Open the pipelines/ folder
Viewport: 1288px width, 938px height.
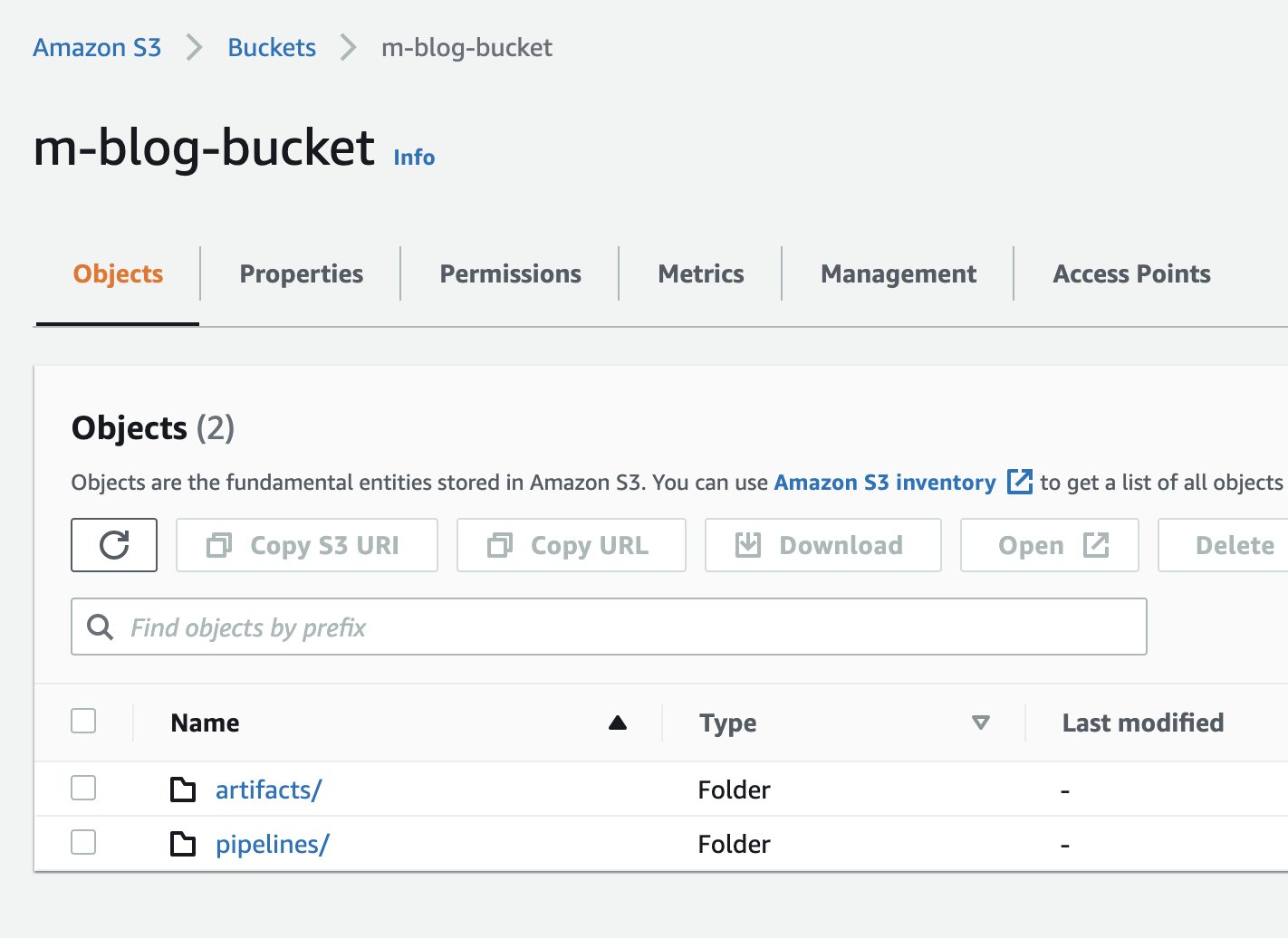(272, 844)
